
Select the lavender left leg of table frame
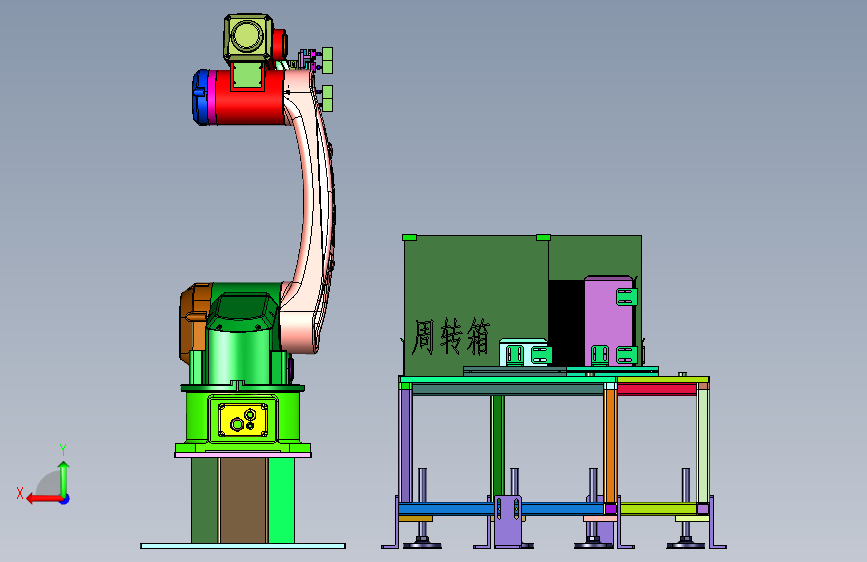tap(406, 446)
